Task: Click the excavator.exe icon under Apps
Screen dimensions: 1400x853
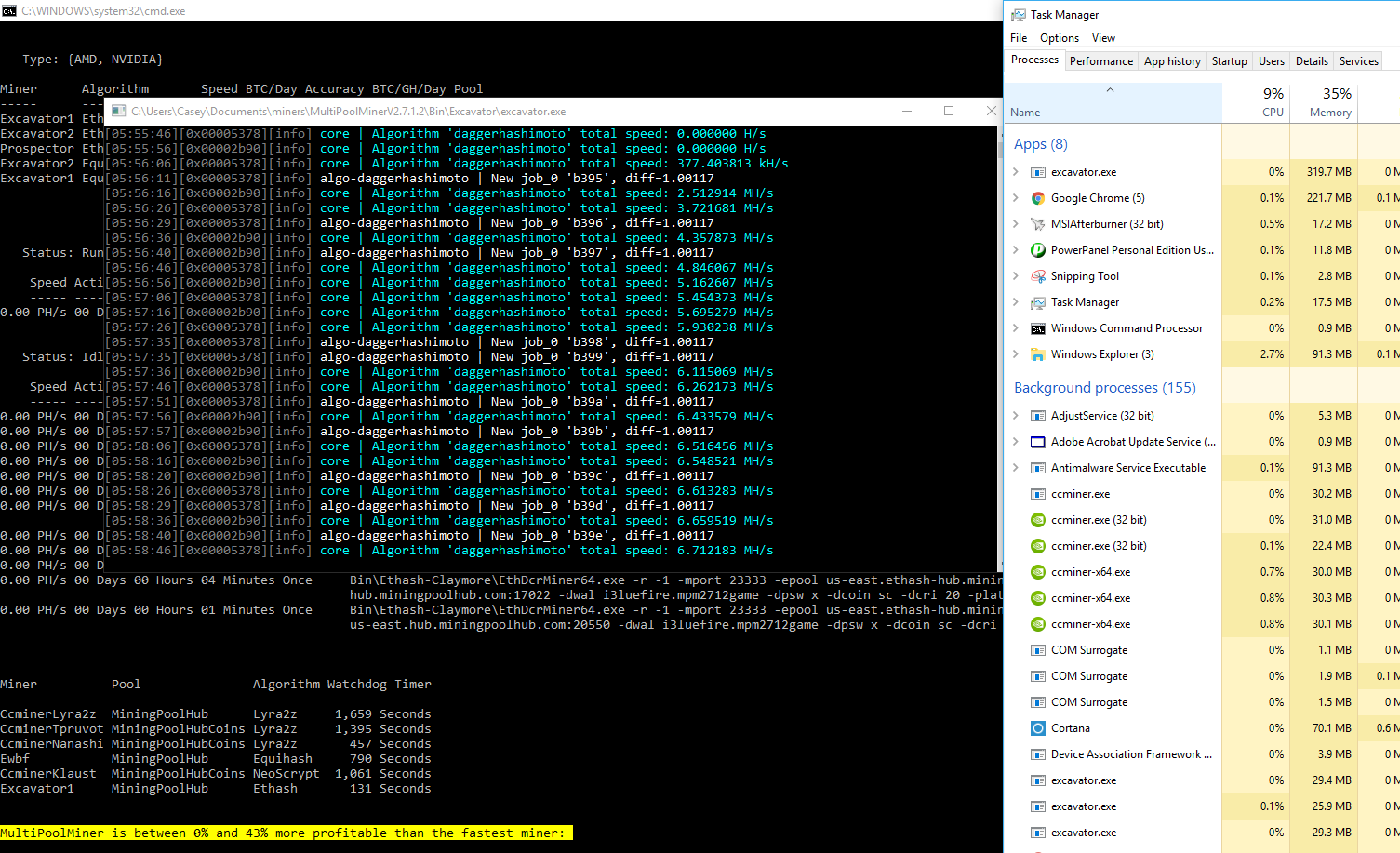Action: point(1038,171)
